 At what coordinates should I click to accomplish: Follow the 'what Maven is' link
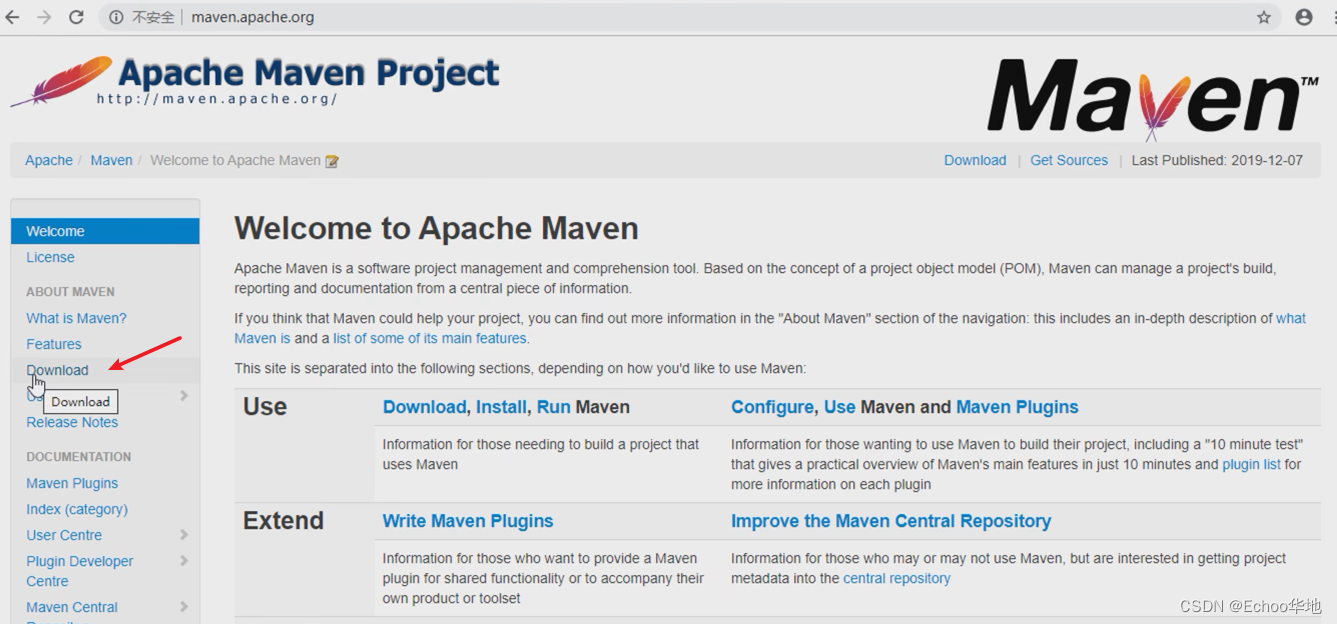pos(1291,318)
